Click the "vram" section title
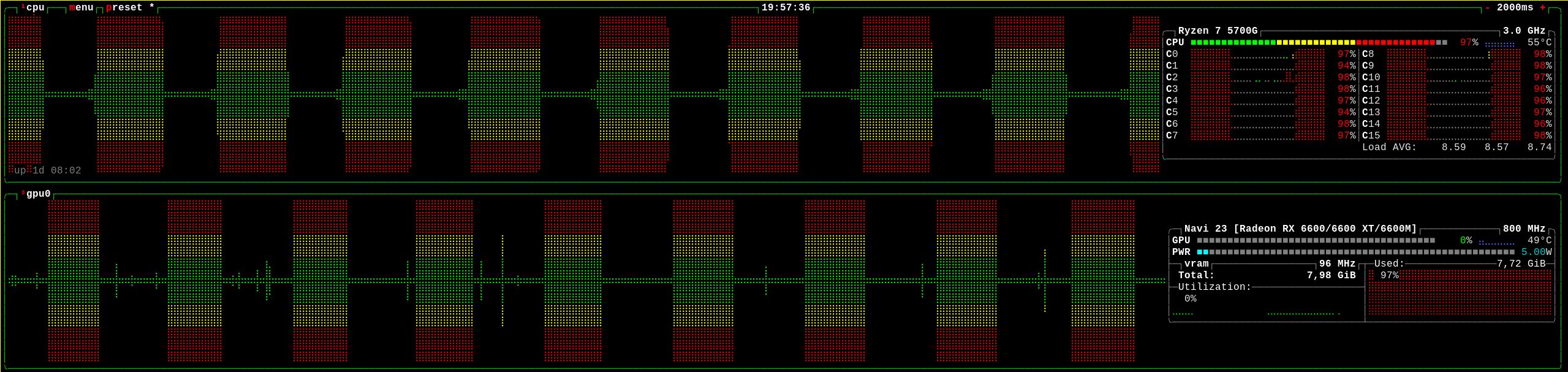Screen dimensions: 1568x372 [1197, 264]
